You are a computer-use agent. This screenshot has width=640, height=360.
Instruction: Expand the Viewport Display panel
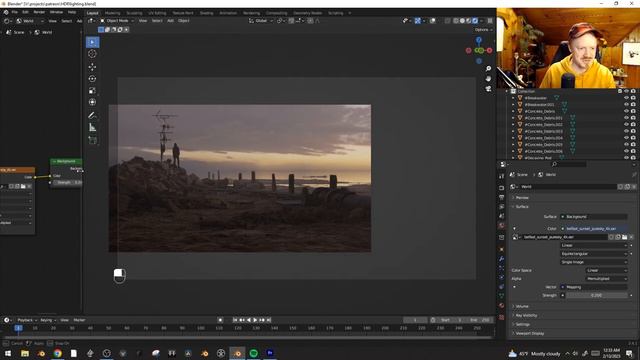[x=529, y=333]
